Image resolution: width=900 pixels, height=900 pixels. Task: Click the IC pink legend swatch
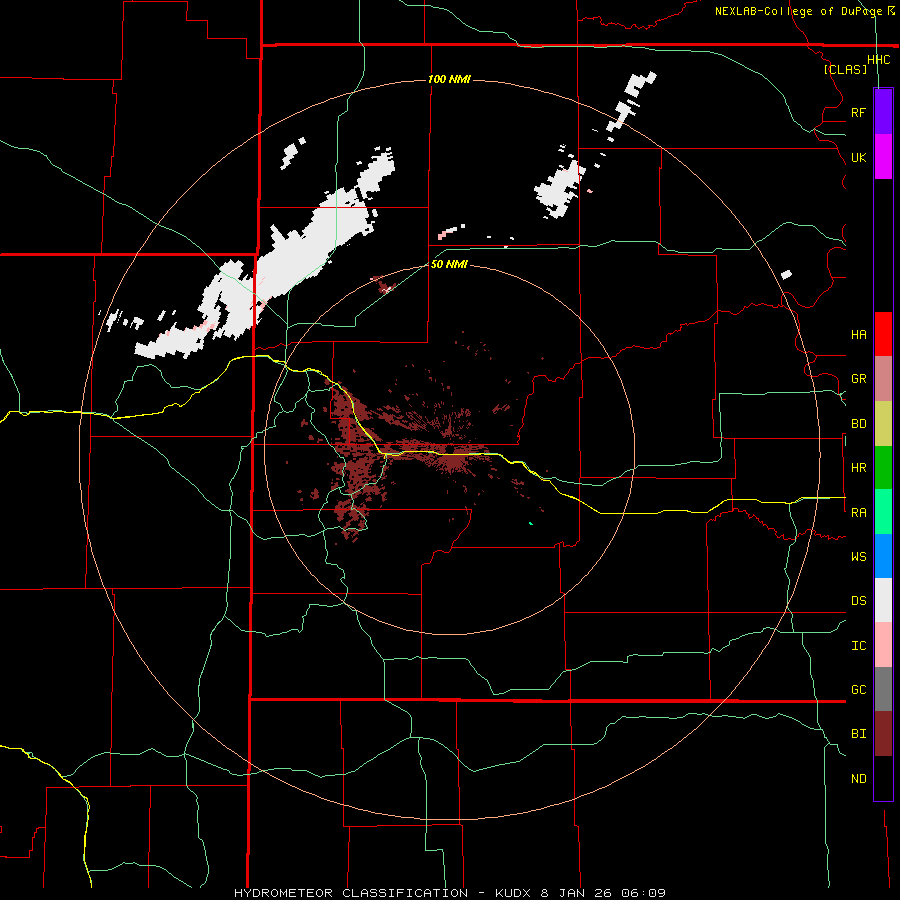pyautogui.click(x=883, y=645)
